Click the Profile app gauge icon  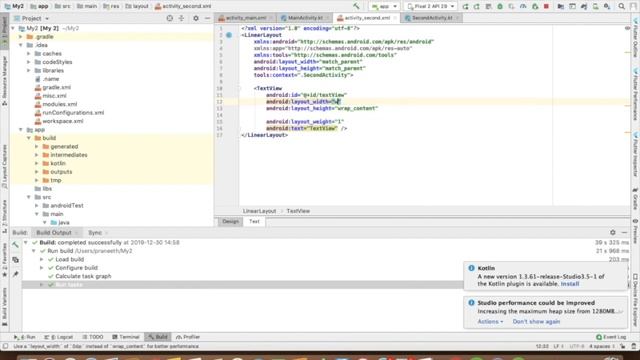523,7
